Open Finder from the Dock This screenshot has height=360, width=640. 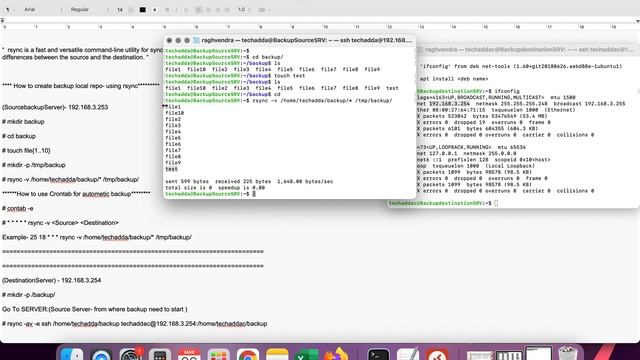(x=72, y=355)
